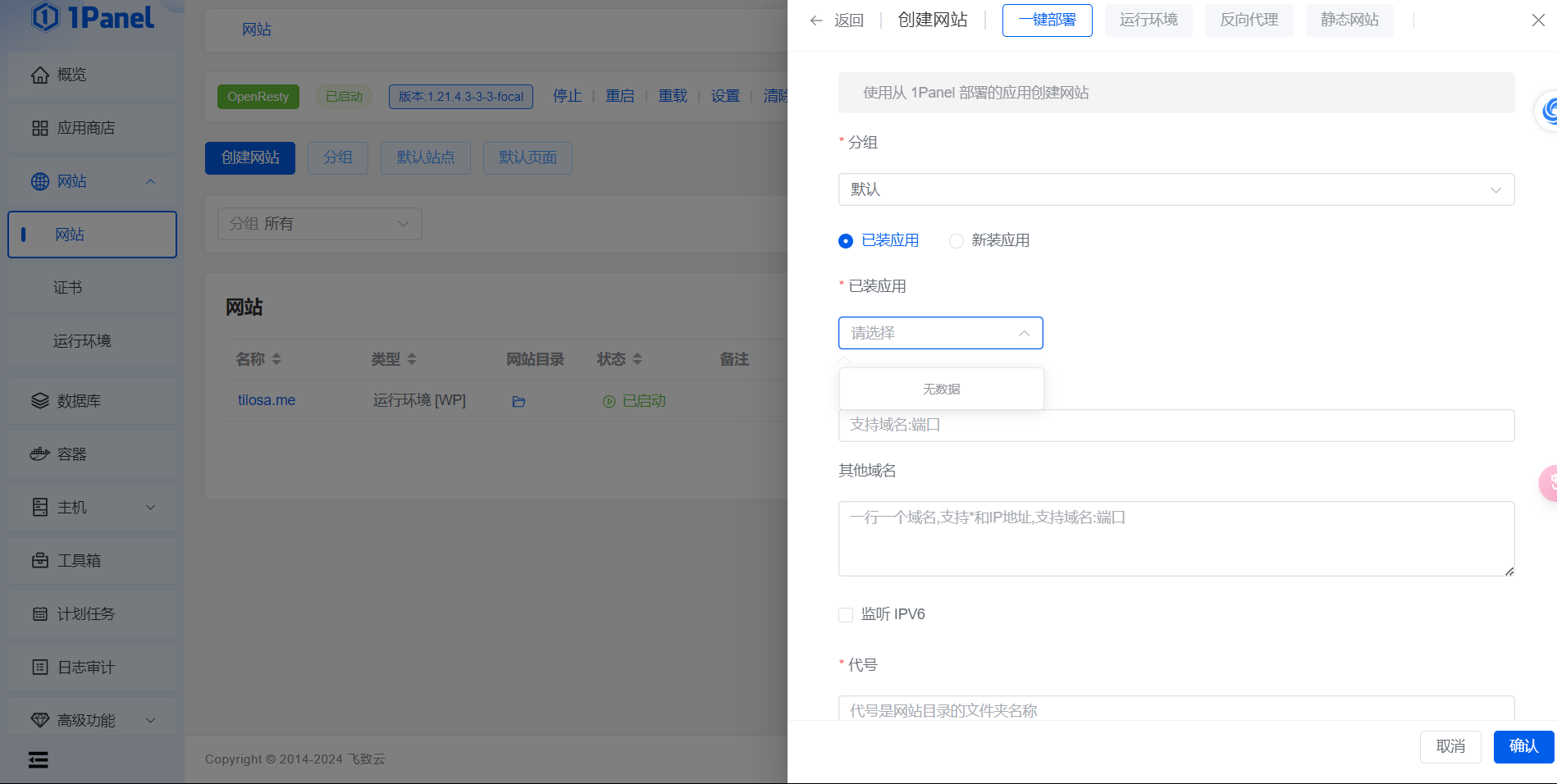Collapse the 已装应用 请选择 dropdown
The height and width of the screenshot is (784, 1557).
(x=941, y=333)
